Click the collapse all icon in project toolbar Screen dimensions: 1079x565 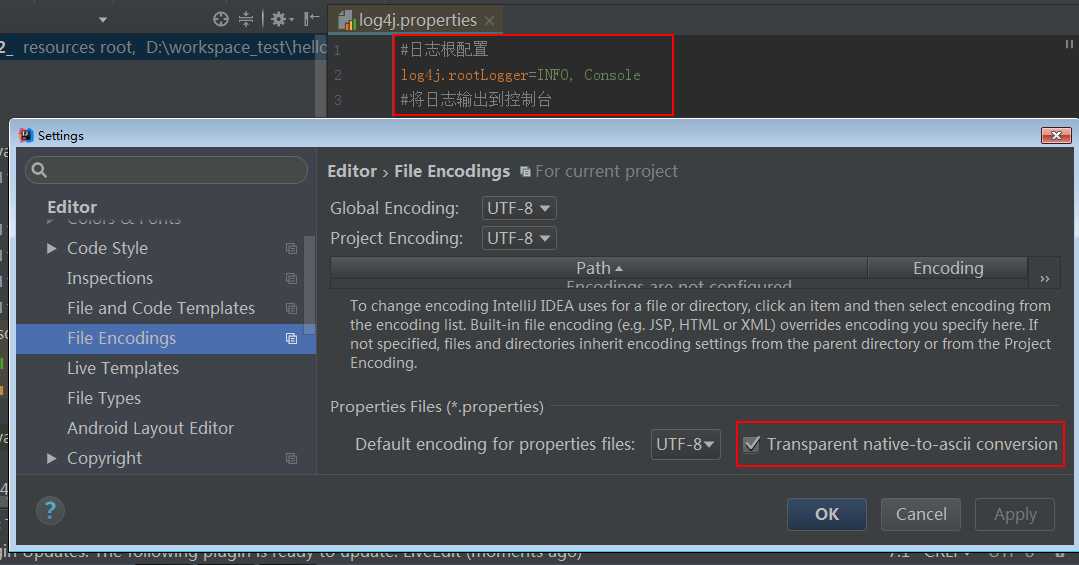tap(246, 19)
